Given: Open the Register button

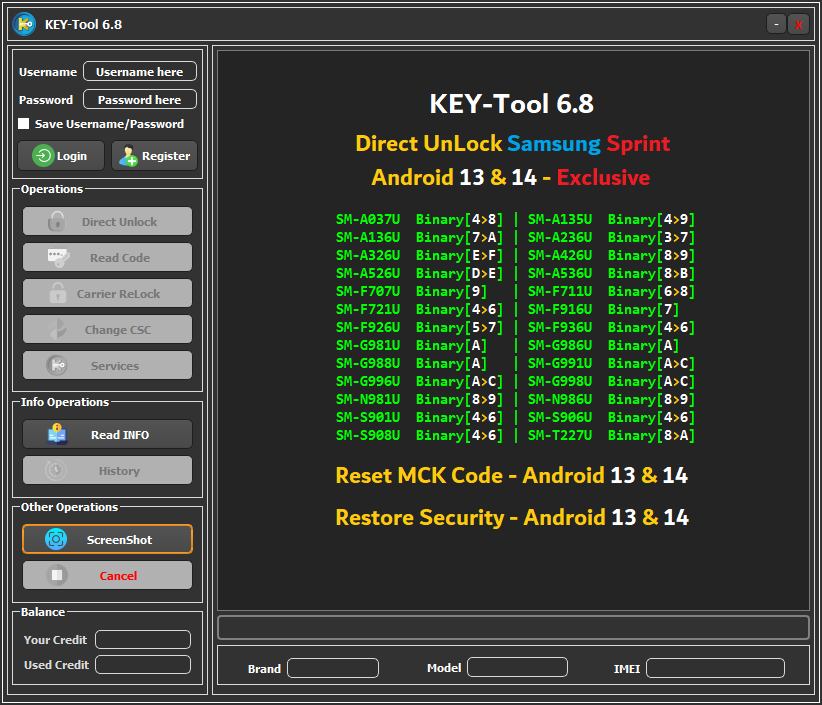Looking at the screenshot, I should coord(155,156).
